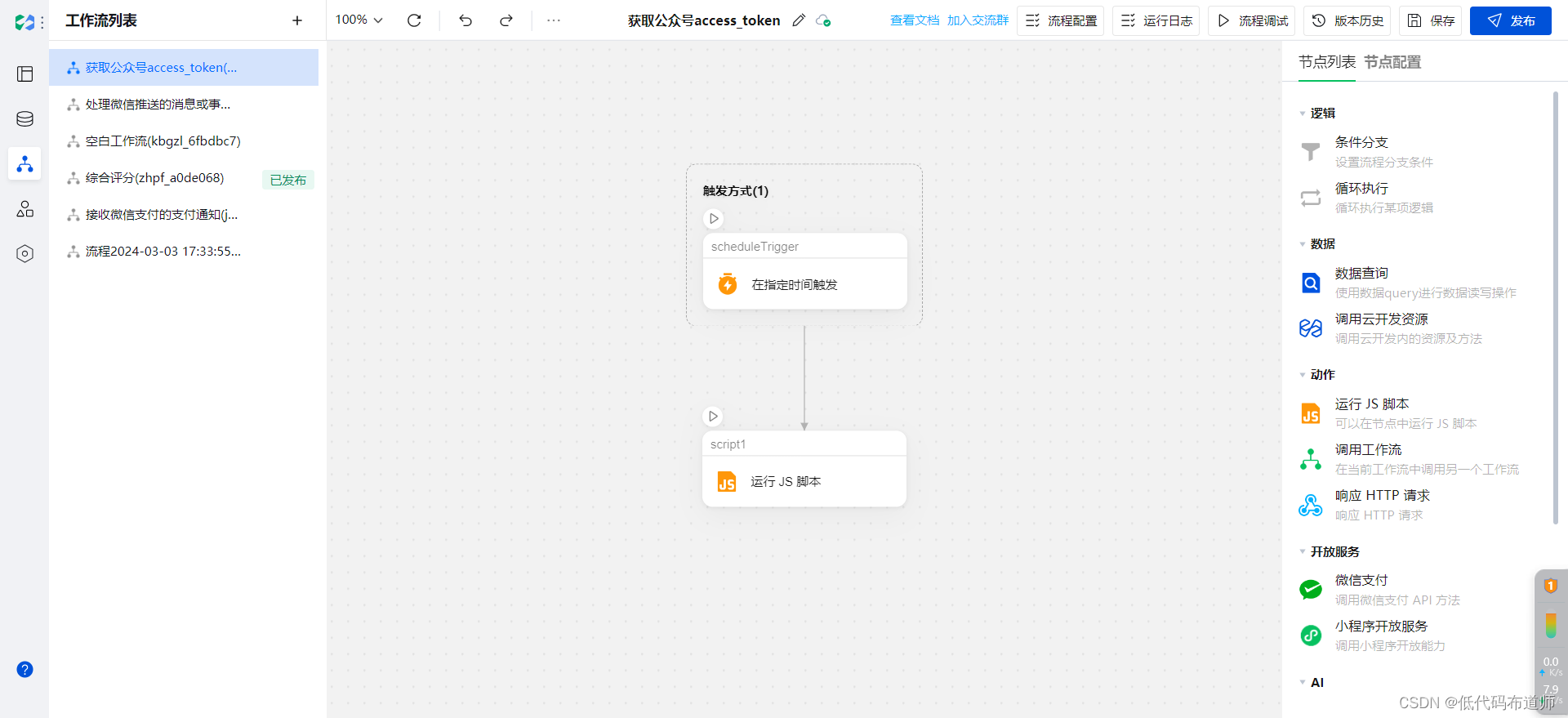Start 流程调试 debugging

(1252, 20)
